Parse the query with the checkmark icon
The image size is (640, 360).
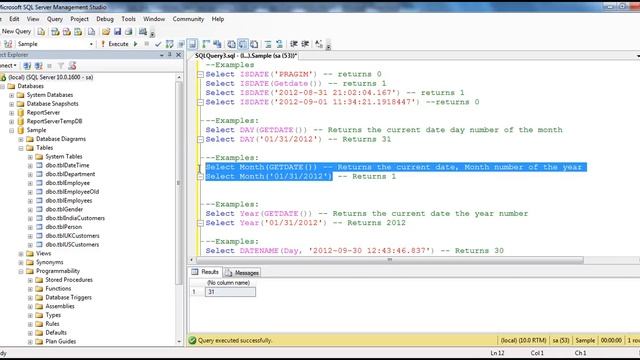point(158,44)
